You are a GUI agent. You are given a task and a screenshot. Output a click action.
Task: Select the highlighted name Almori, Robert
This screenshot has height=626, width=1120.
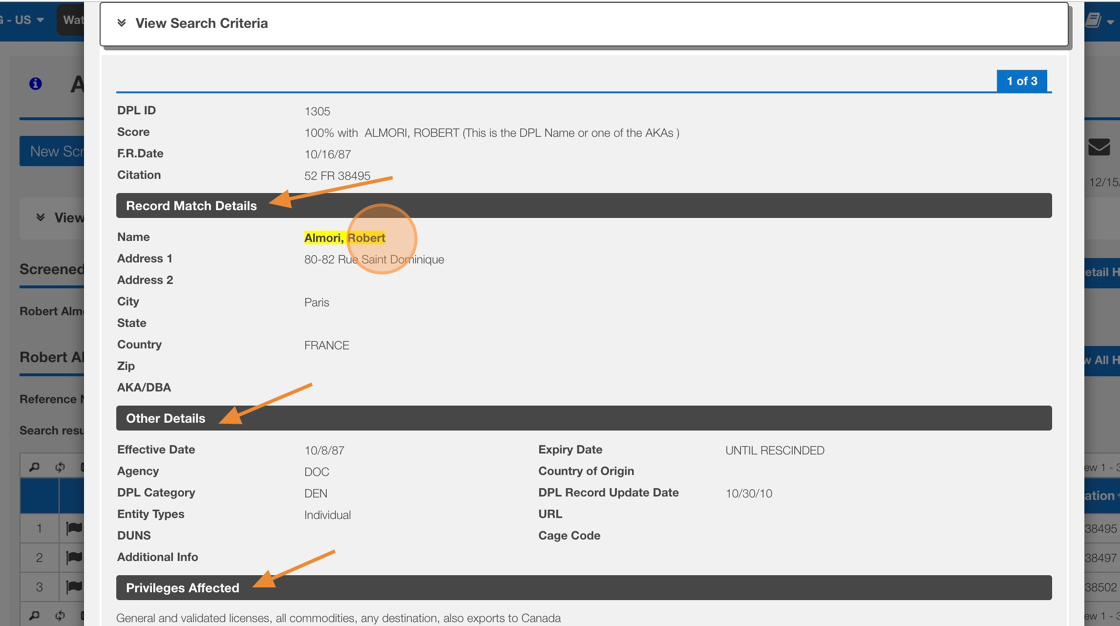tap(344, 238)
